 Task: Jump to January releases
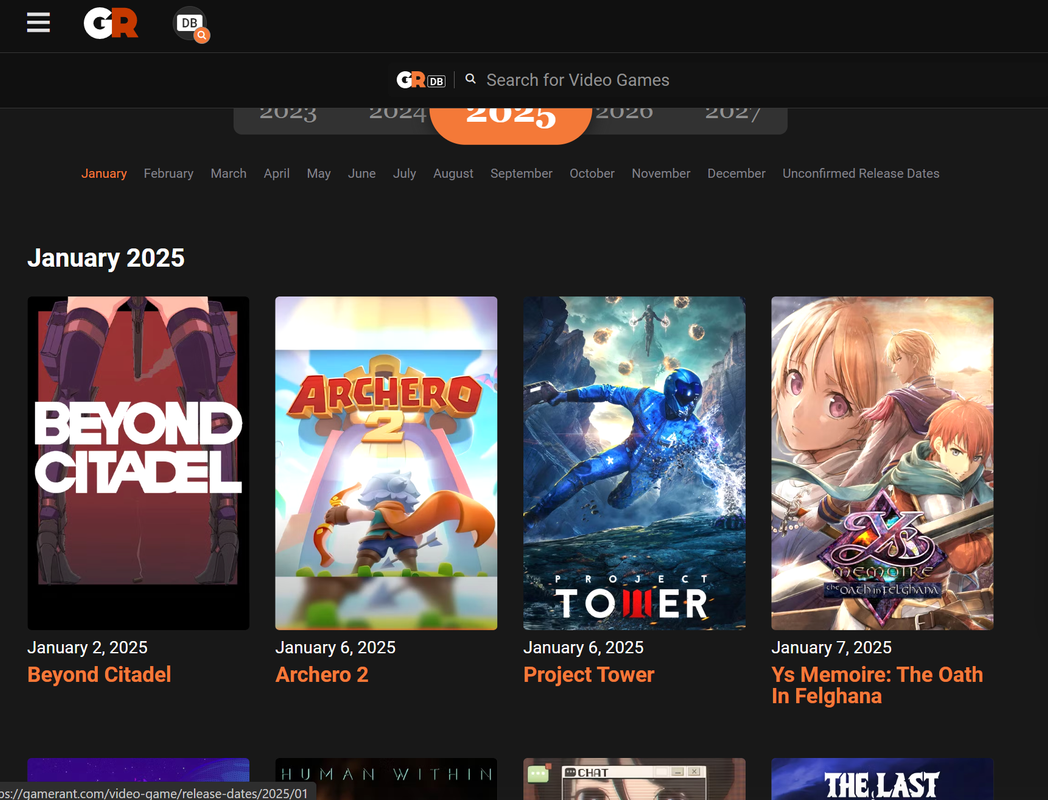point(104,174)
